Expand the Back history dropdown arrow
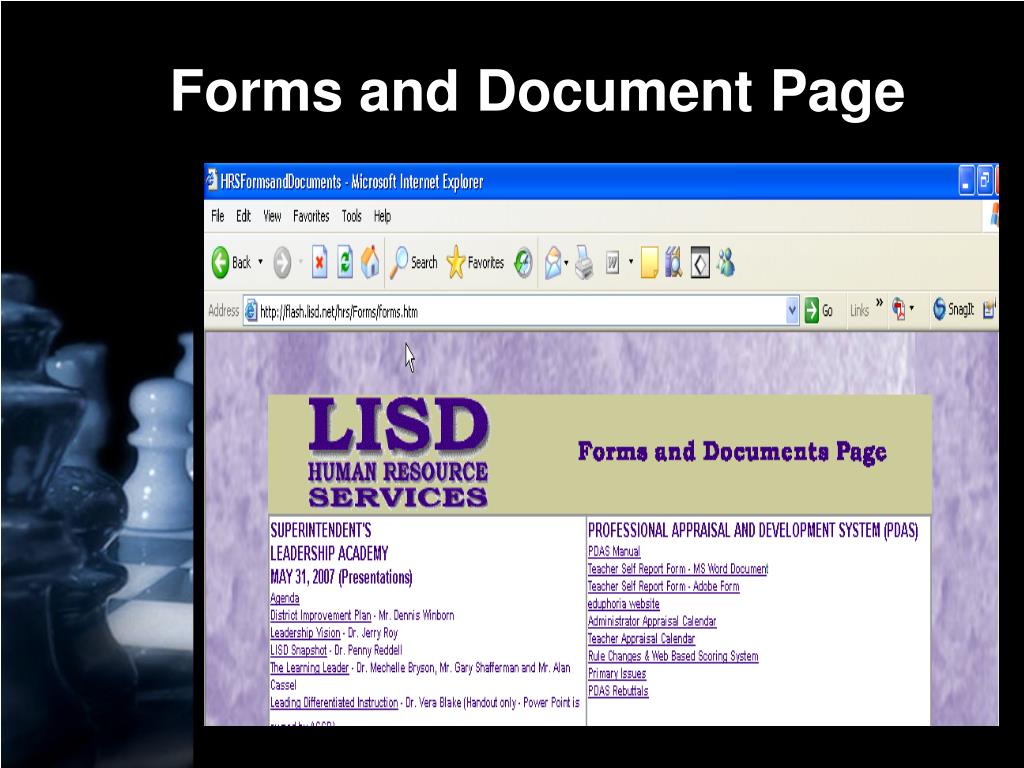Screen dimensions: 1024x768 260,263
